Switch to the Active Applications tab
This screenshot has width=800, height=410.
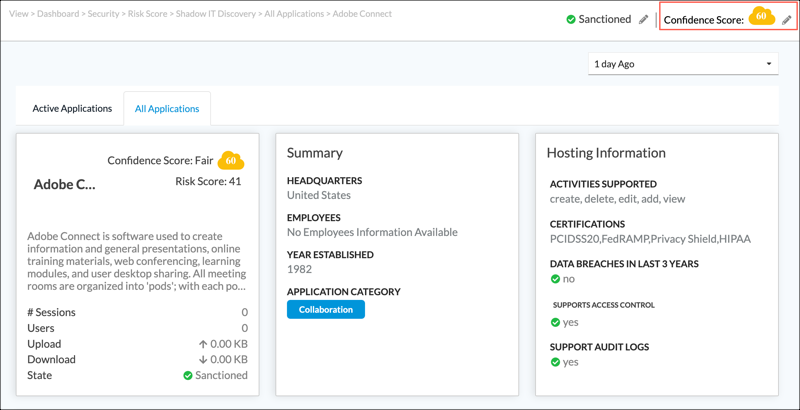tap(72, 109)
